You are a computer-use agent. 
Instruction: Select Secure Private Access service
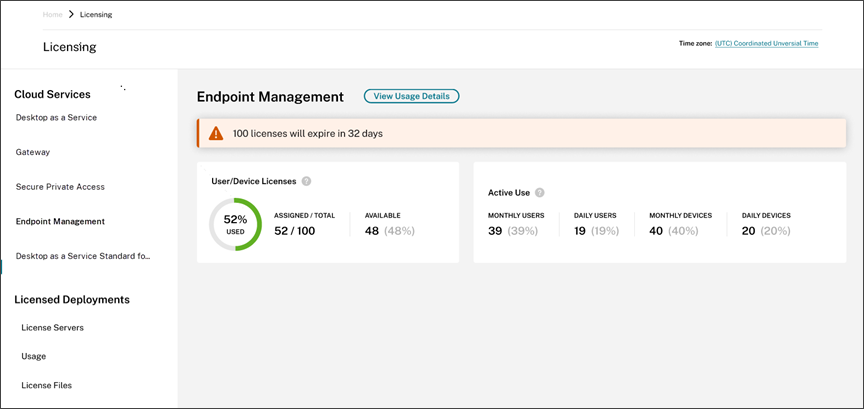pos(60,187)
